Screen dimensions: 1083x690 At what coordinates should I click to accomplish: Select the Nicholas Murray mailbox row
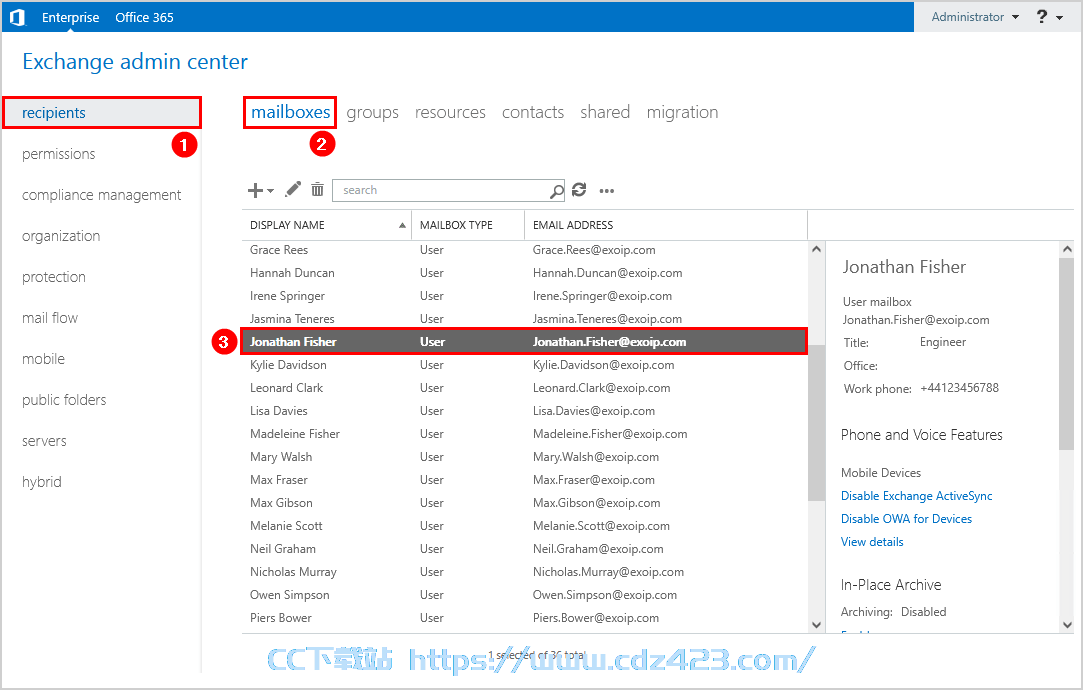[x=524, y=572]
